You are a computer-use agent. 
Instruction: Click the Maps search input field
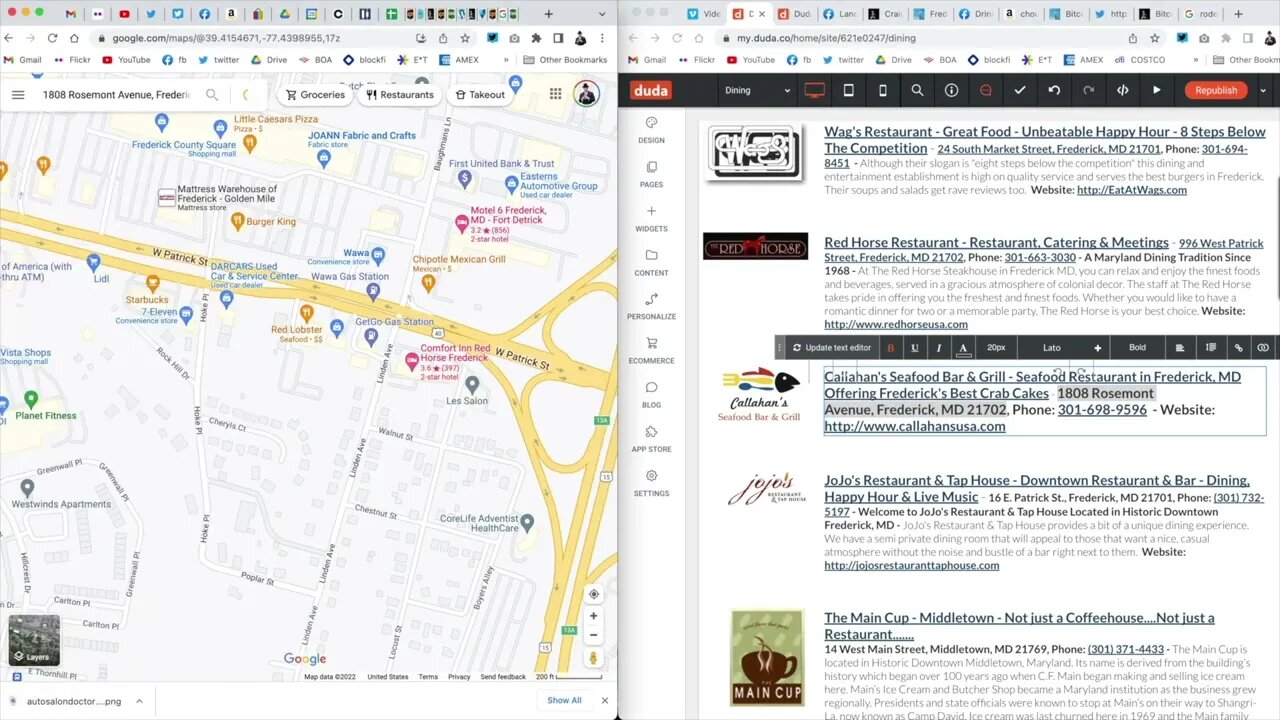116,95
